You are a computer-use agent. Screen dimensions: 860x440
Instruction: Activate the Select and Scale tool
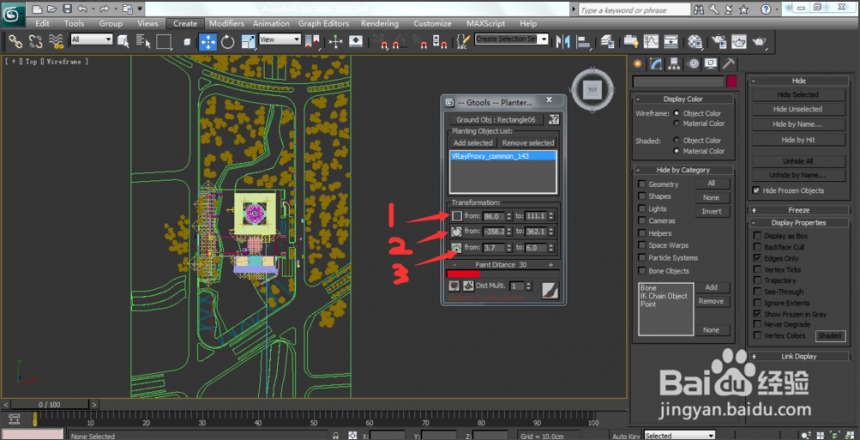[248, 41]
